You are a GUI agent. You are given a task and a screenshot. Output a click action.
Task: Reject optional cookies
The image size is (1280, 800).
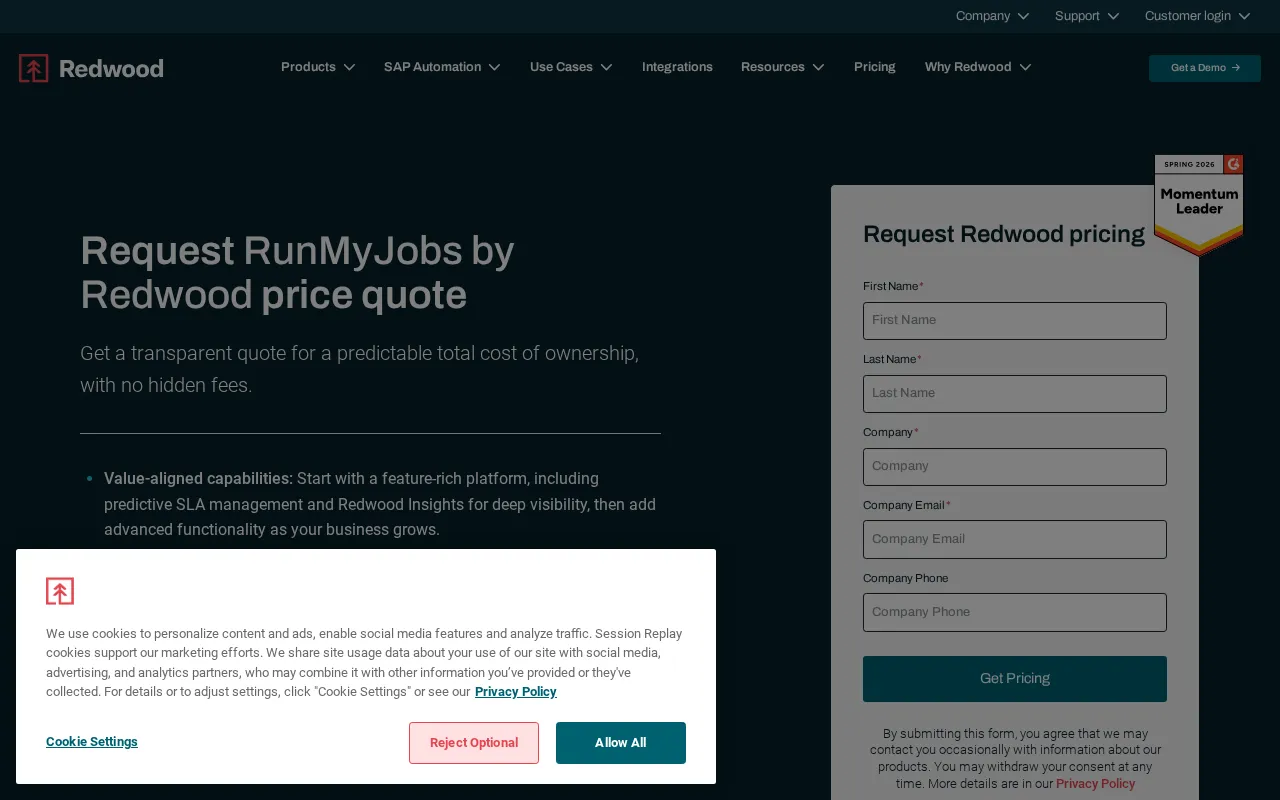click(x=474, y=743)
